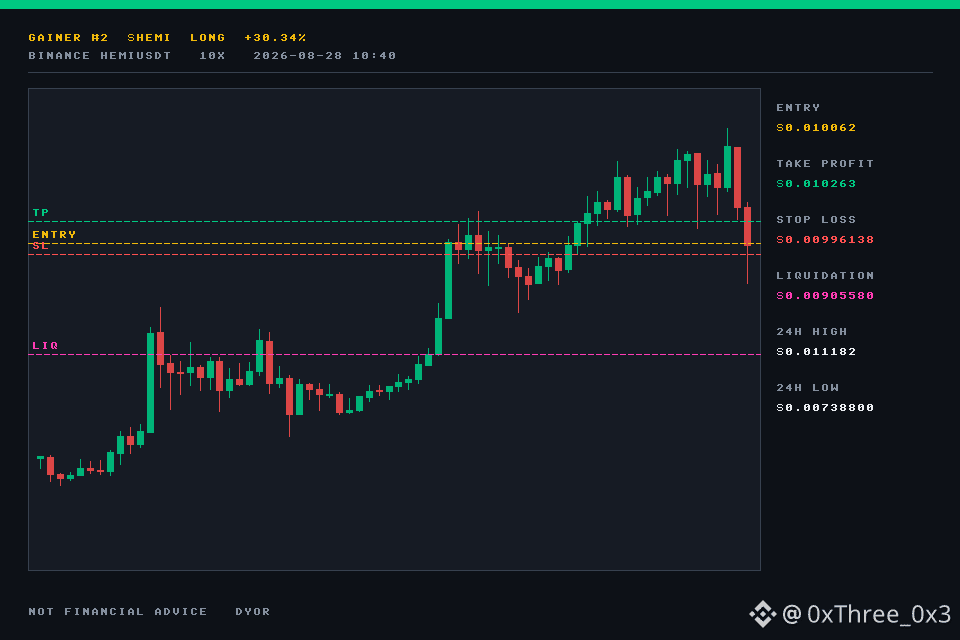Click the yellow ENTRY line label on chart

pyautogui.click(x=54, y=235)
